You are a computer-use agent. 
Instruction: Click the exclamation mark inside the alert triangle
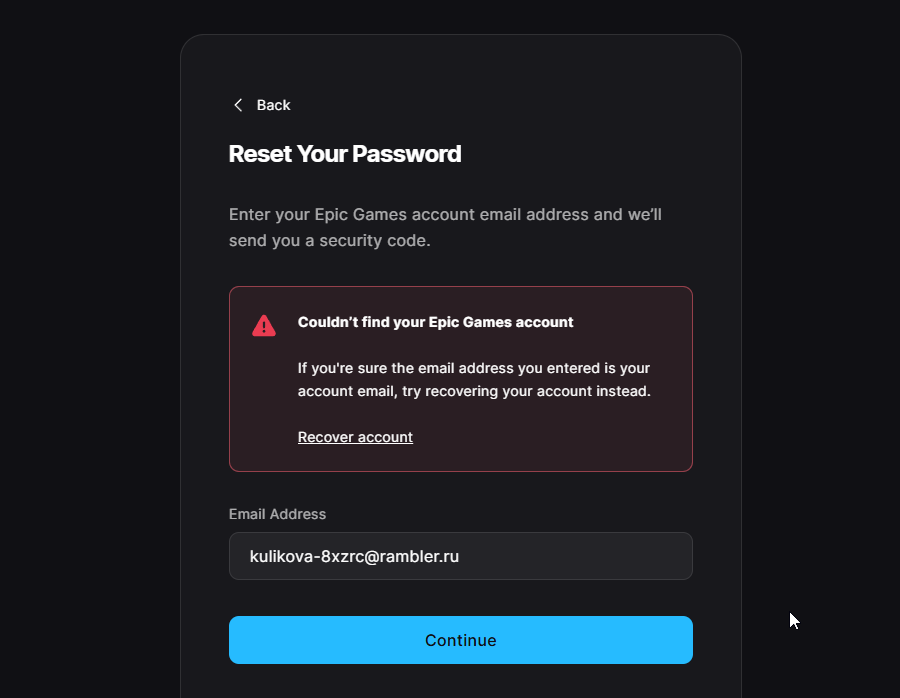264,327
